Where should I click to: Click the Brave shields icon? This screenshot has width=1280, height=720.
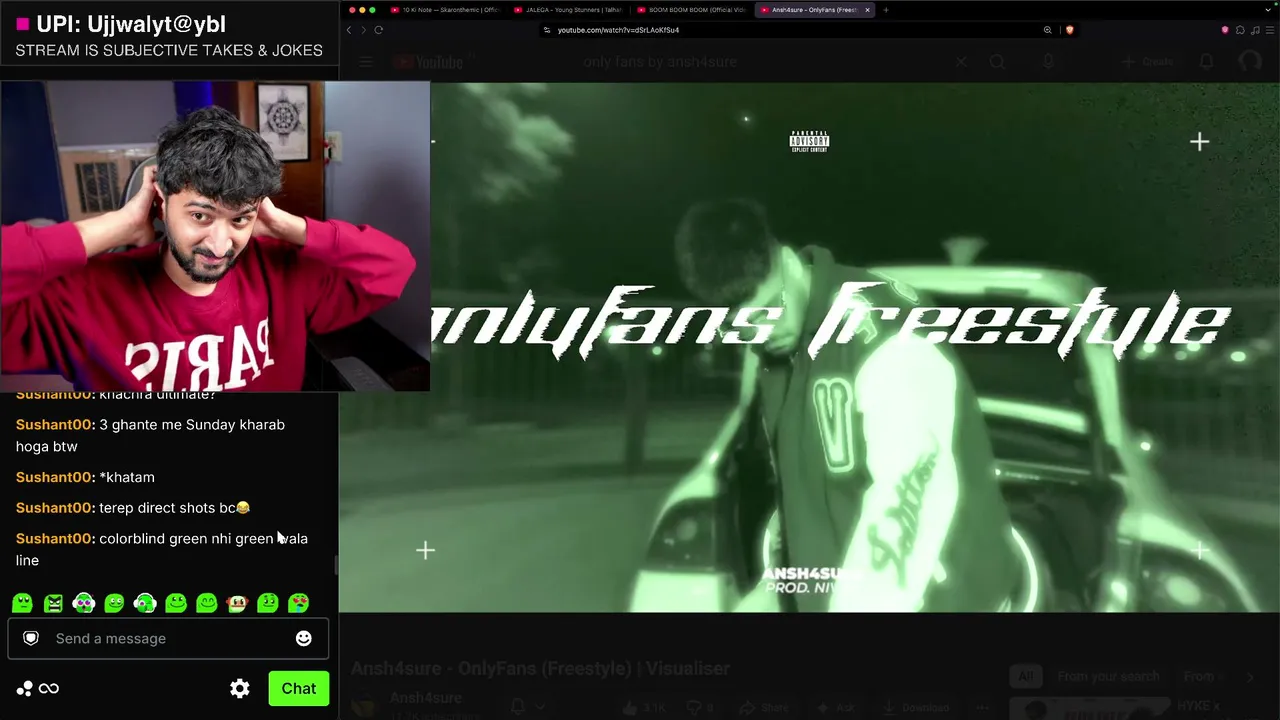pyautogui.click(x=1069, y=30)
